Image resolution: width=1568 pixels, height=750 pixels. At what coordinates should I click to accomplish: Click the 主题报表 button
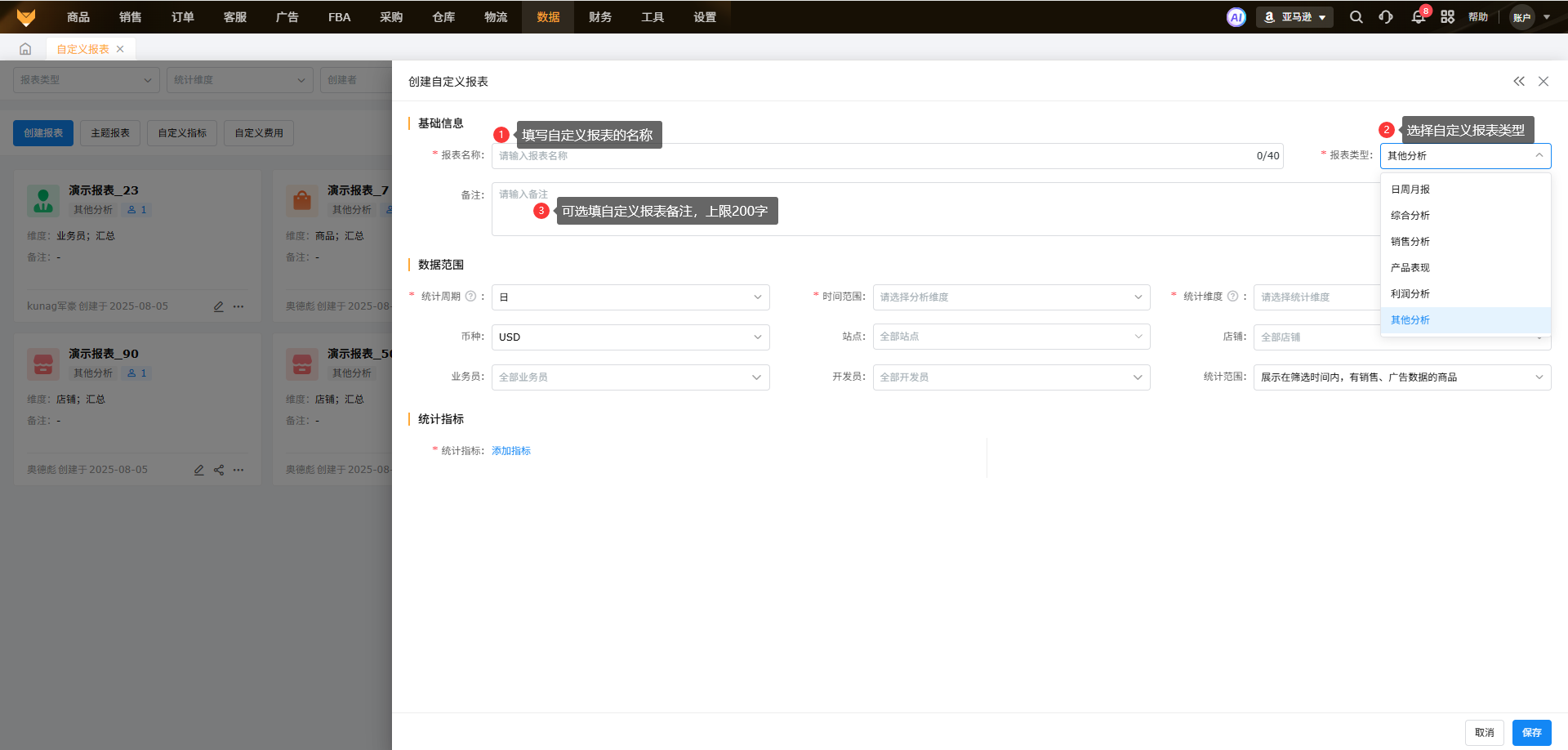pyautogui.click(x=110, y=133)
